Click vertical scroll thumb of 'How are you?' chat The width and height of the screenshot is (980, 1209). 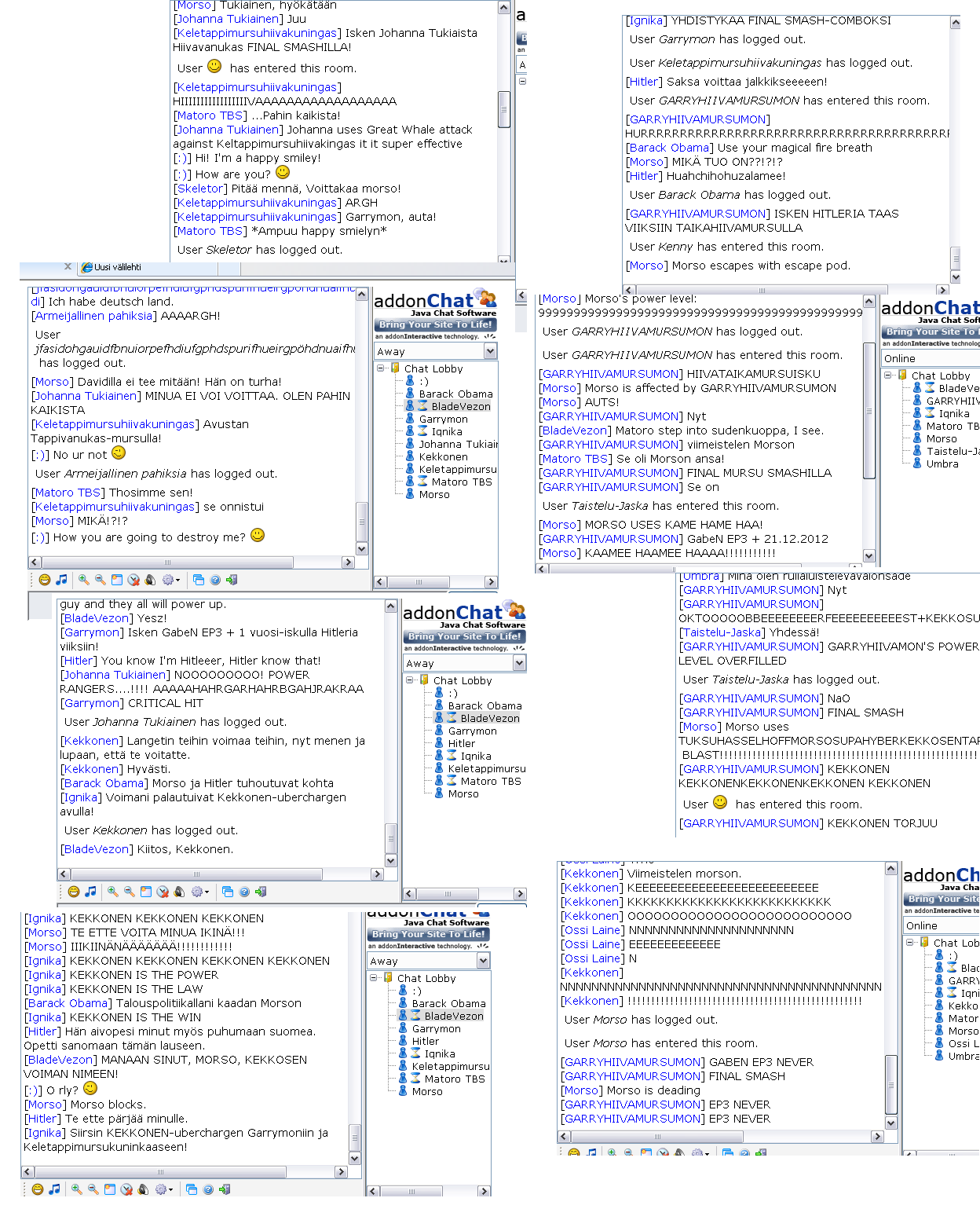504,108
